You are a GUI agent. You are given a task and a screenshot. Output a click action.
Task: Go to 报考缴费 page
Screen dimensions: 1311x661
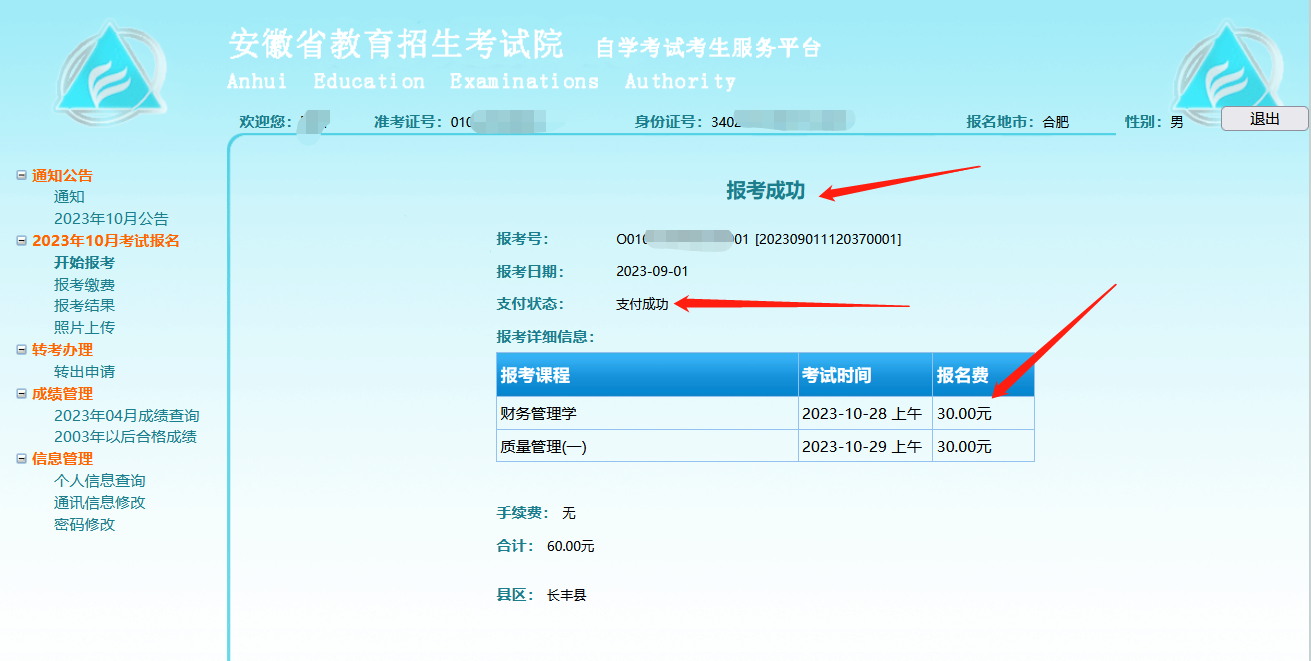tap(84, 285)
